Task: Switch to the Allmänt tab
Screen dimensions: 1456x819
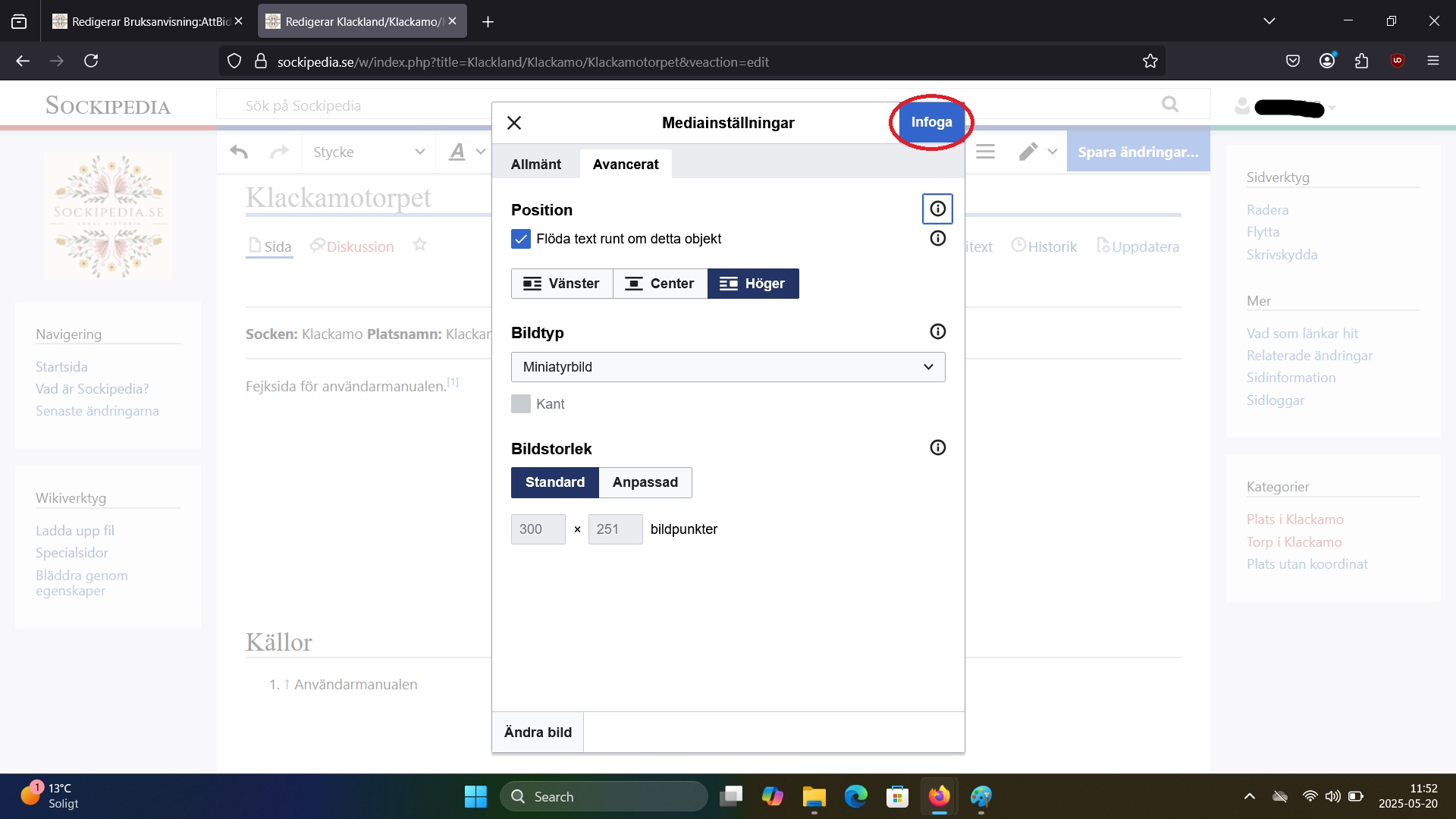Action: coord(535,165)
